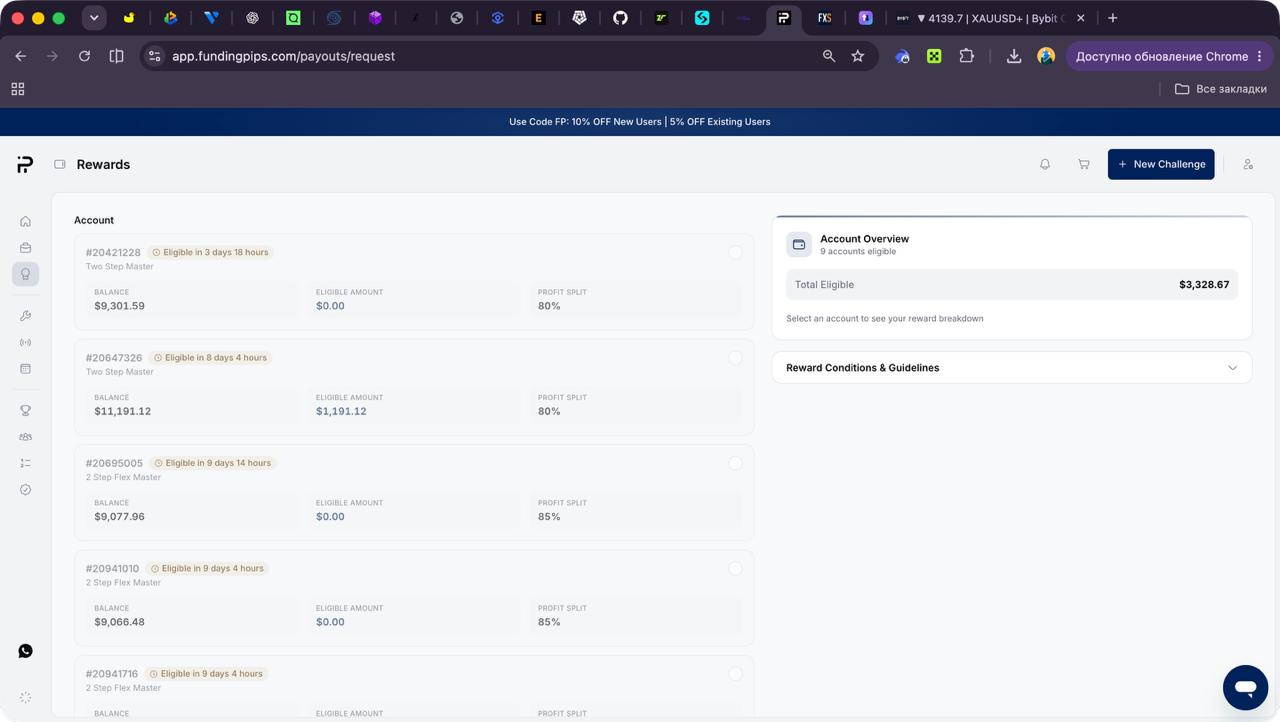Screen dimensions: 1280x722
Task: Open the broadcast signal icon in sidebar
Action: 25,343
